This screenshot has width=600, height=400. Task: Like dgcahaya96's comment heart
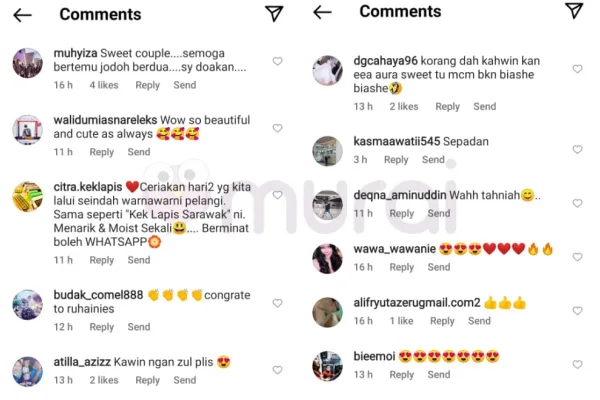[577, 69]
